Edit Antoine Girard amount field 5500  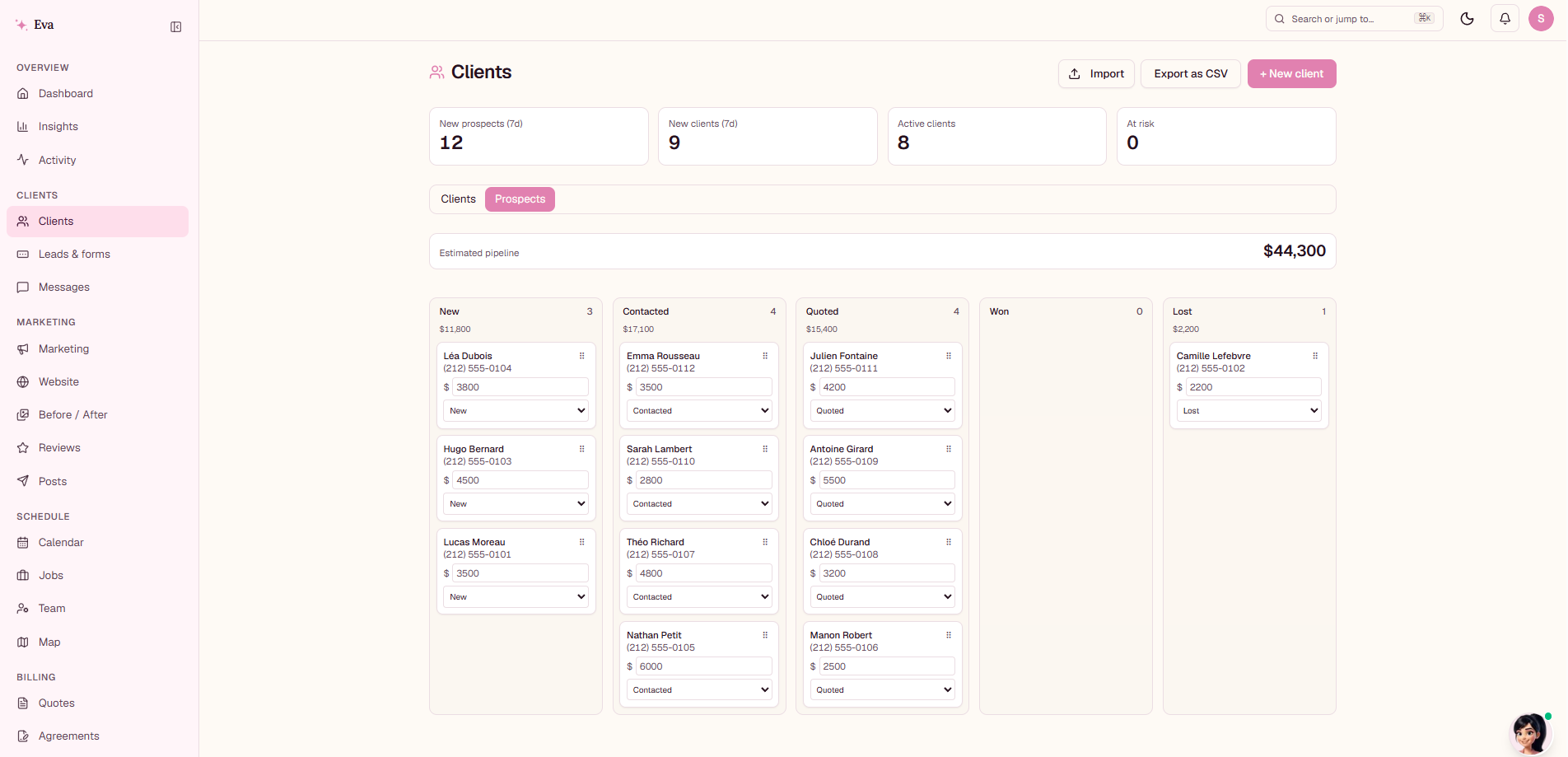click(887, 480)
